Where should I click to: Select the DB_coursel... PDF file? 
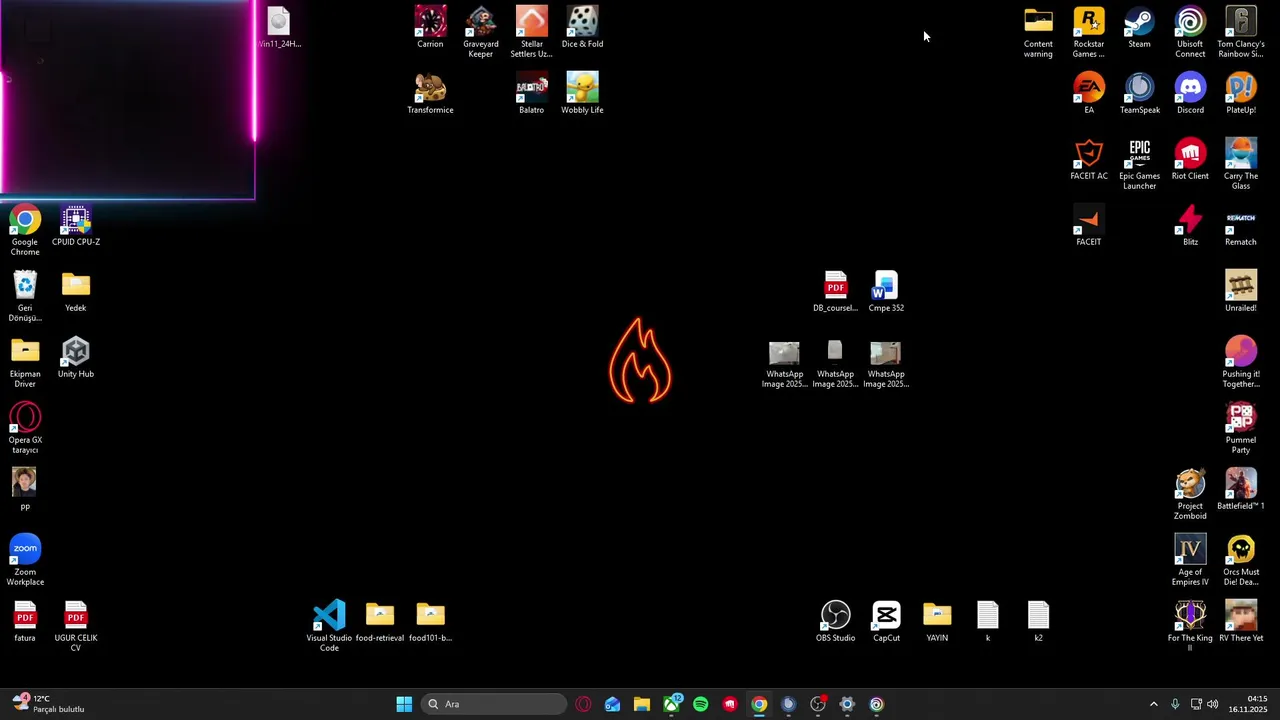(x=835, y=291)
